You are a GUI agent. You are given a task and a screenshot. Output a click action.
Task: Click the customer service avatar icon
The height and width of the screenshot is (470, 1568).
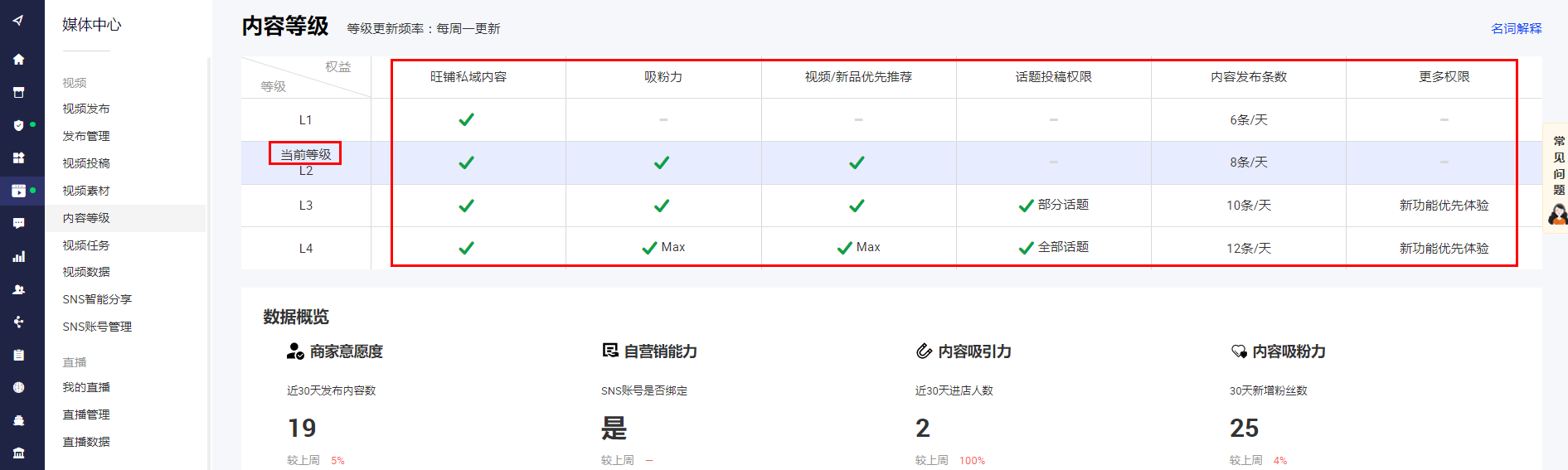click(x=1557, y=215)
